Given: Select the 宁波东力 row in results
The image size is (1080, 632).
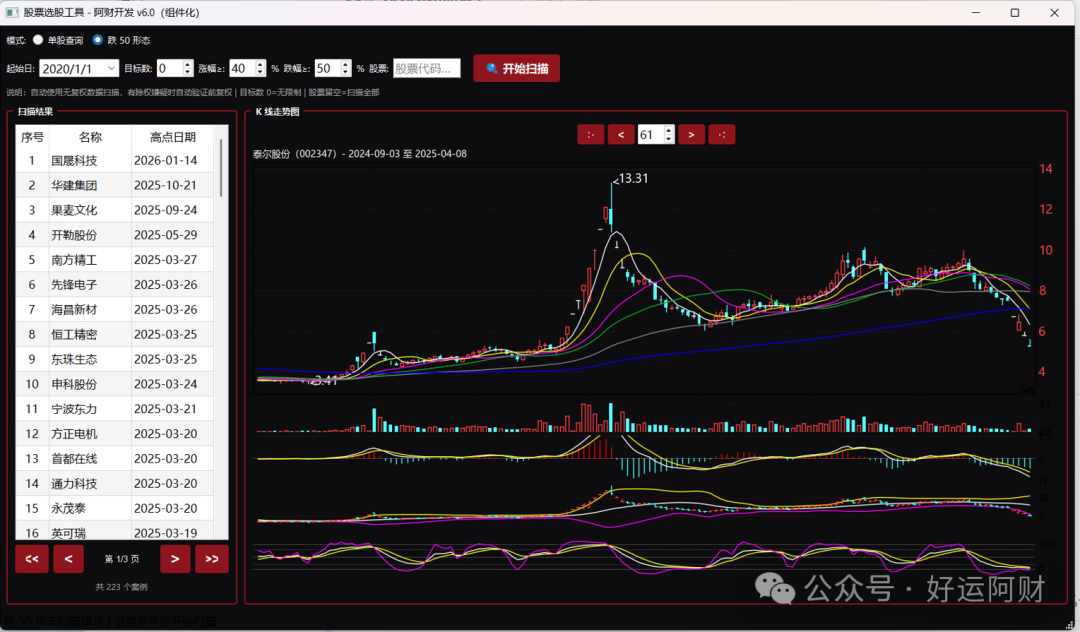Looking at the screenshot, I should point(115,408).
